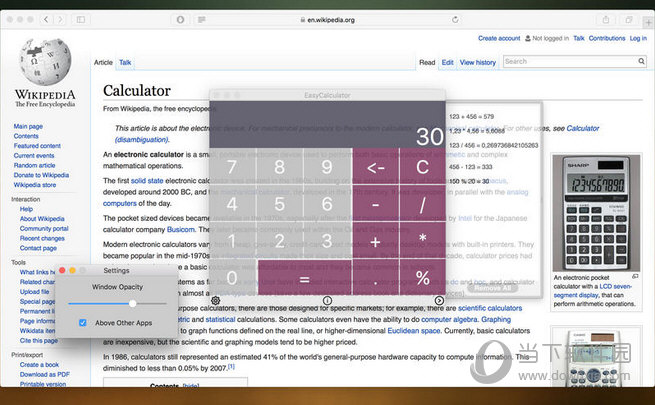Open Random article sidebar link
The height and width of the screenshot is (405, 655).
pos(34,165)
